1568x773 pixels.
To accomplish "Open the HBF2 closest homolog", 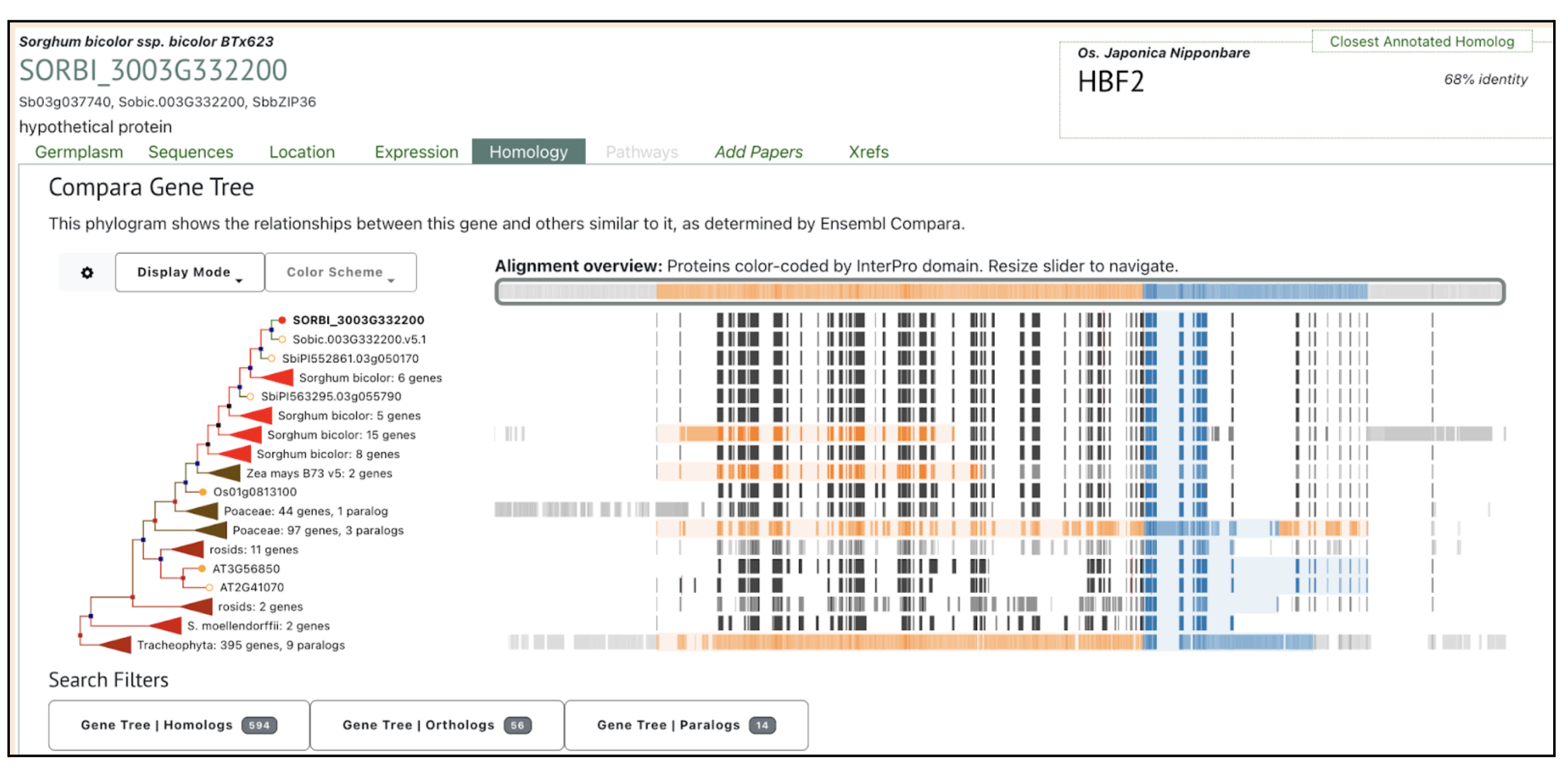I will [x=1110, y=82].
